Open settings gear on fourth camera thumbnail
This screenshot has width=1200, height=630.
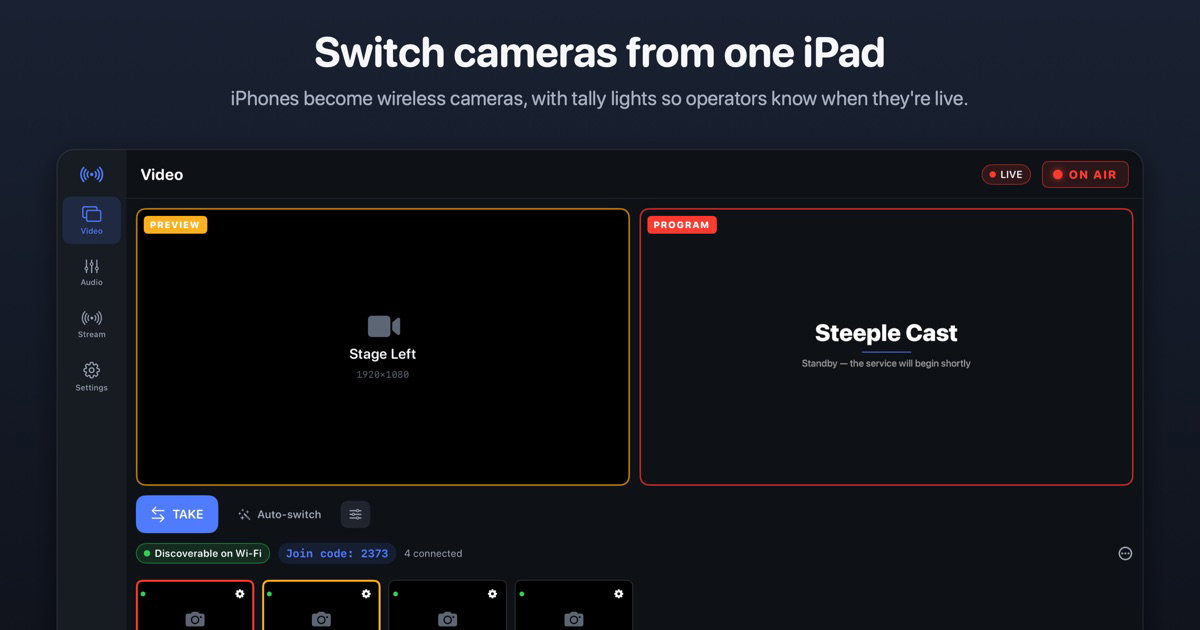[618, 594]
